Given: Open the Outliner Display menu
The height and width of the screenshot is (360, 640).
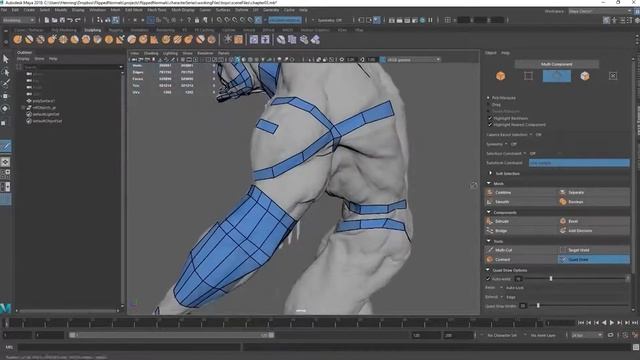Looking at the screenshot, I should pyautogui.click(x=23, y=59).
